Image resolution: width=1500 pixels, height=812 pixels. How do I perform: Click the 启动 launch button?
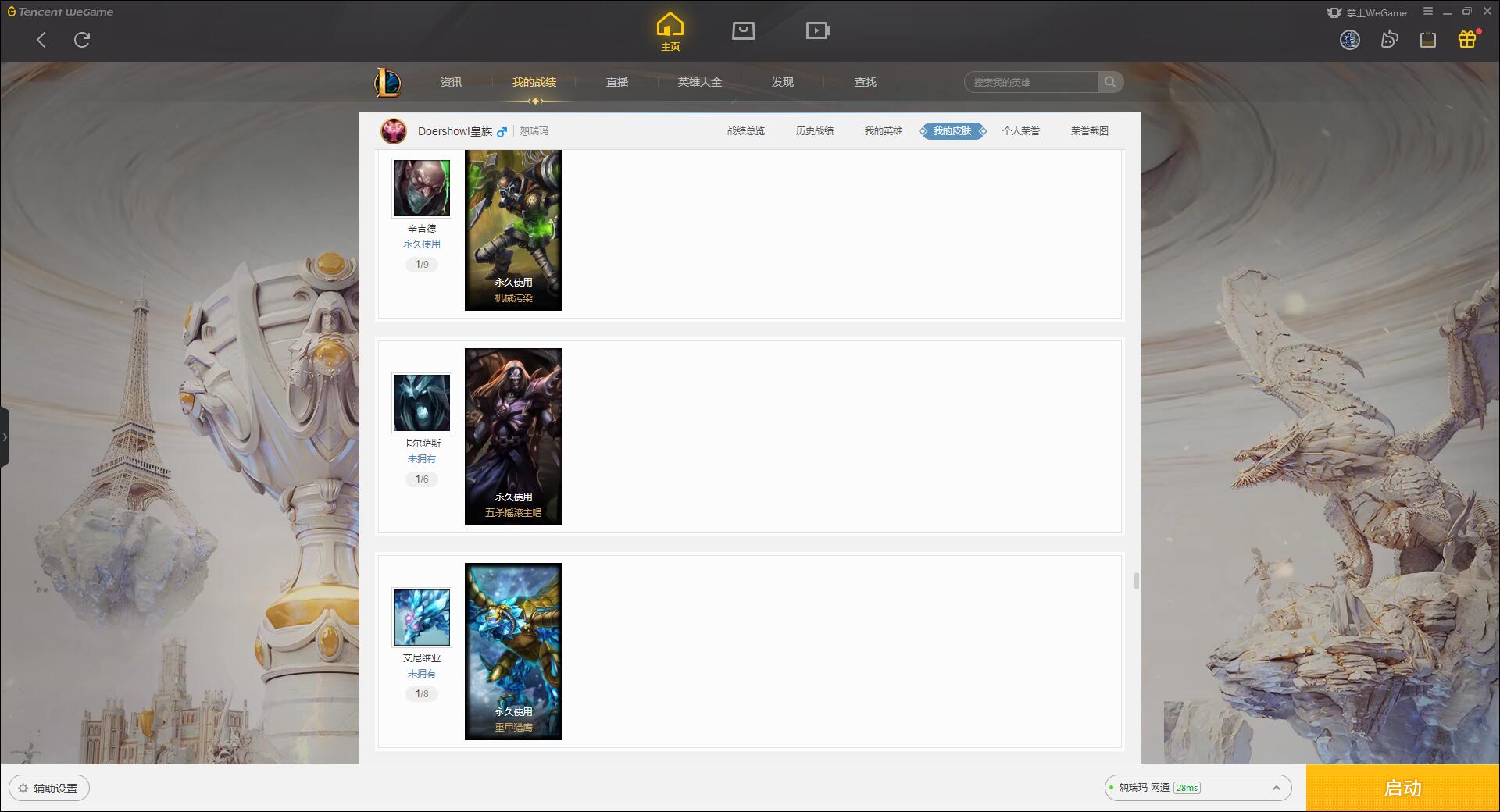[x=1402, y=789]
